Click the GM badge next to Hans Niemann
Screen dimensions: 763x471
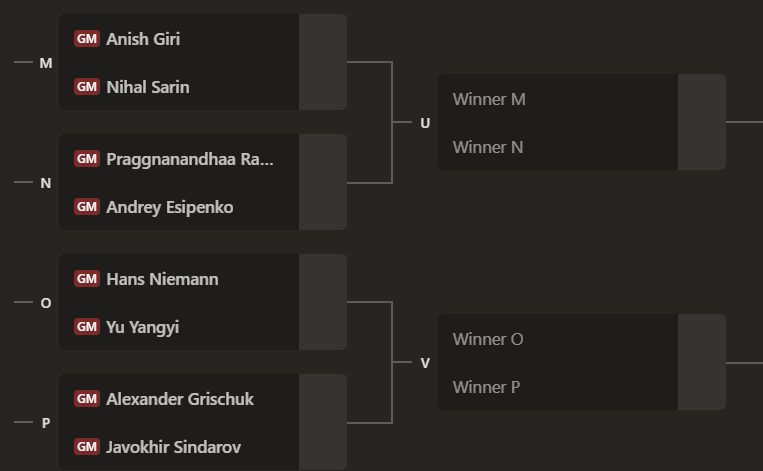tap(86, 279)
